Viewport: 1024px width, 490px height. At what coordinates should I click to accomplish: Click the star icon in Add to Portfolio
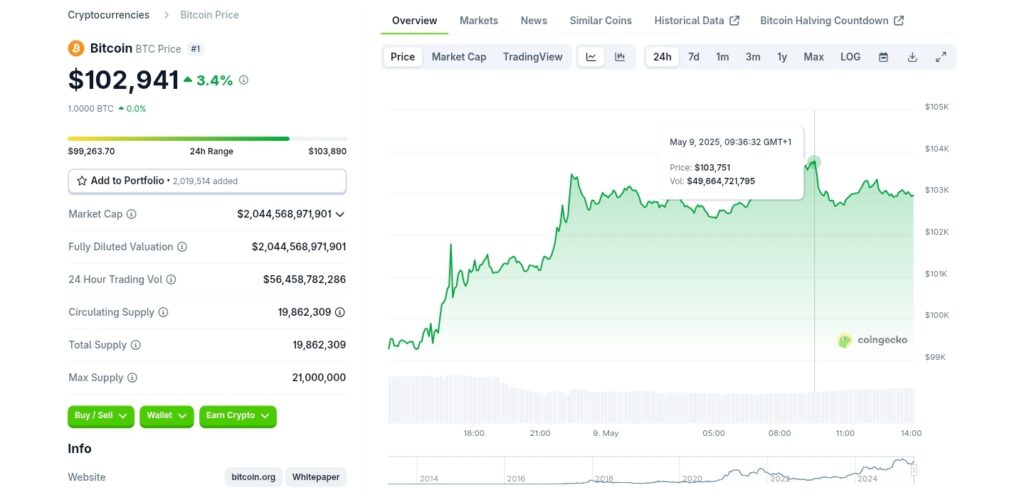[x=82, y=181]
